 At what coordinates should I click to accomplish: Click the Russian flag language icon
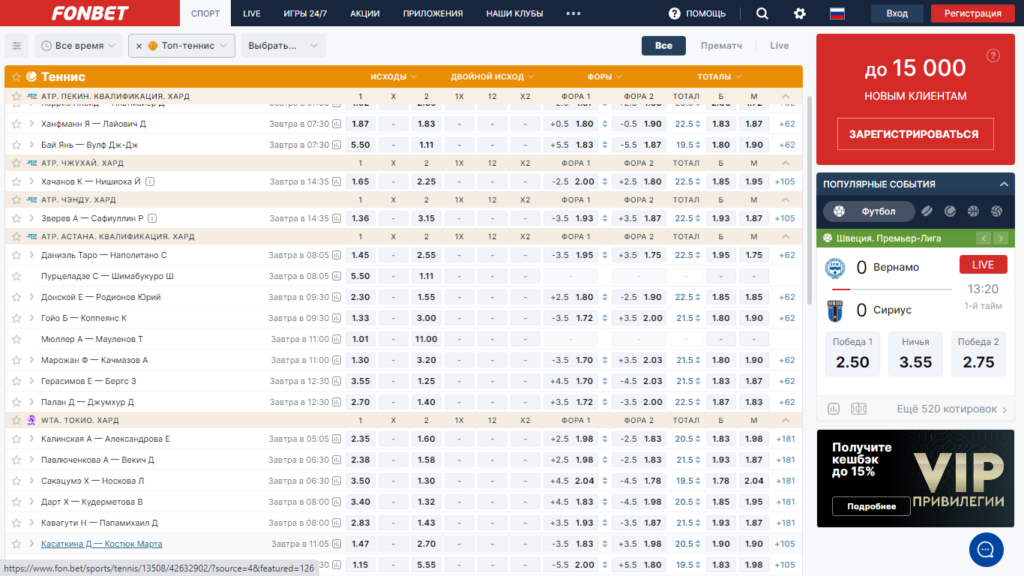[x=837, y=13]
